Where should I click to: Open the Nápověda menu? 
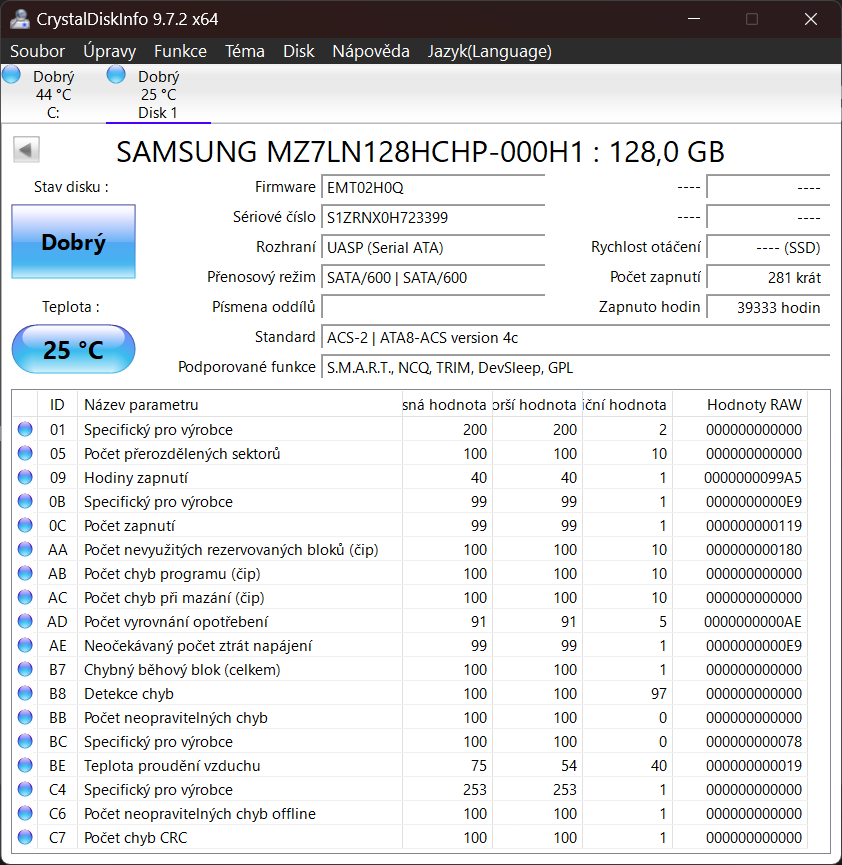click(371, 51)
